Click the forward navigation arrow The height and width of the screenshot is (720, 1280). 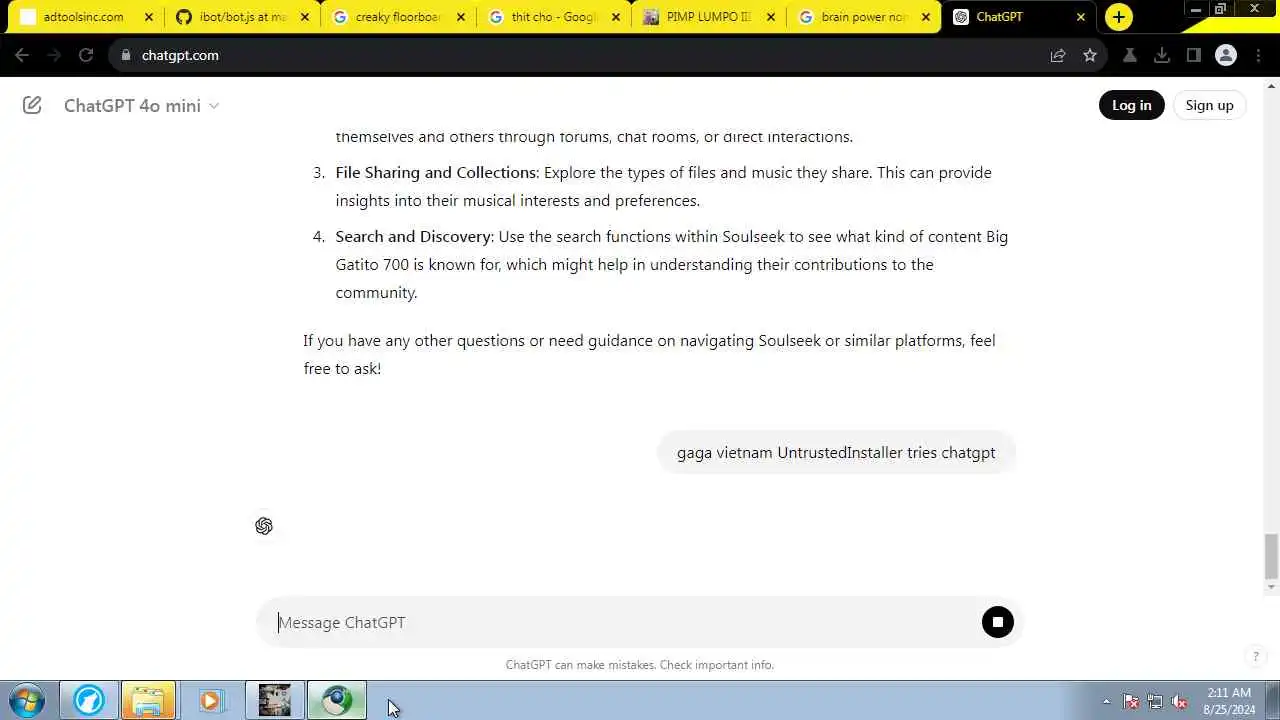[54, 55]
